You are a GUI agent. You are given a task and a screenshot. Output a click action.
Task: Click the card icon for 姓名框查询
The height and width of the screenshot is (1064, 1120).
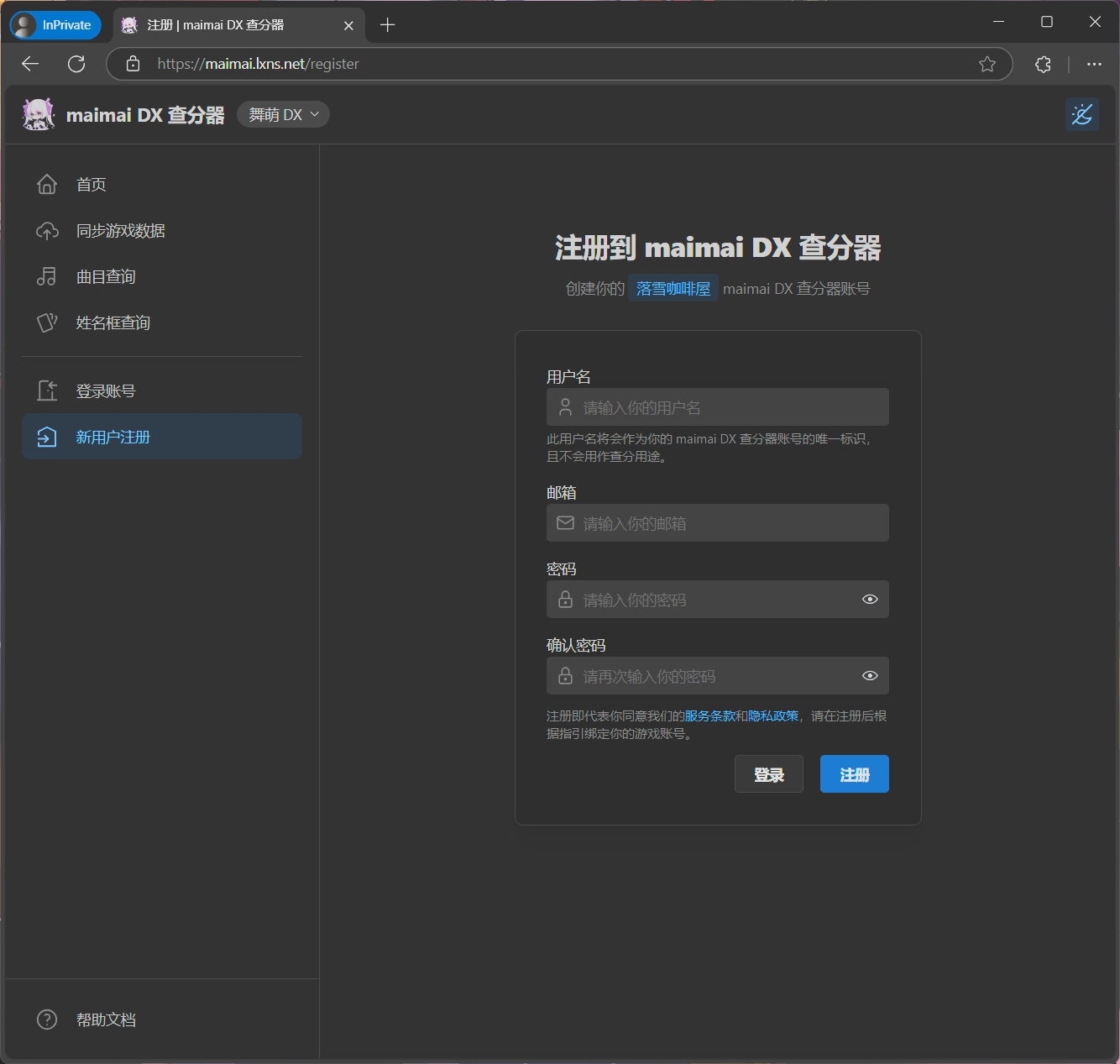point(47,323)
